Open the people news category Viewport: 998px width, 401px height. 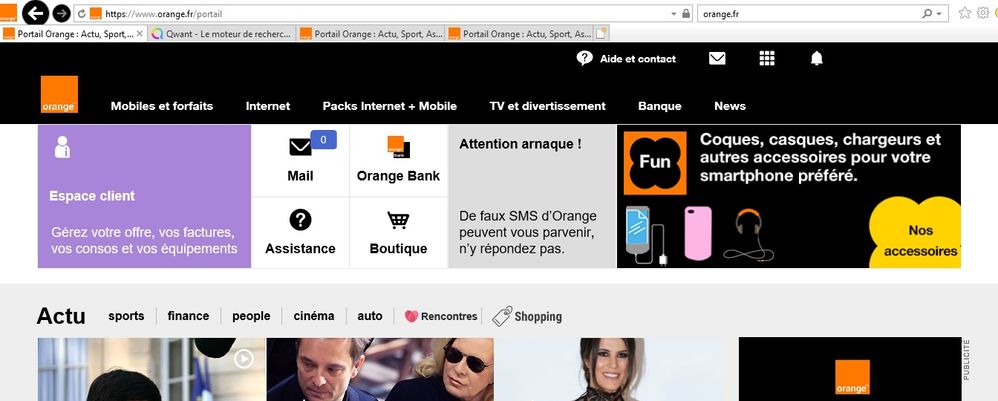click(251, 316)
